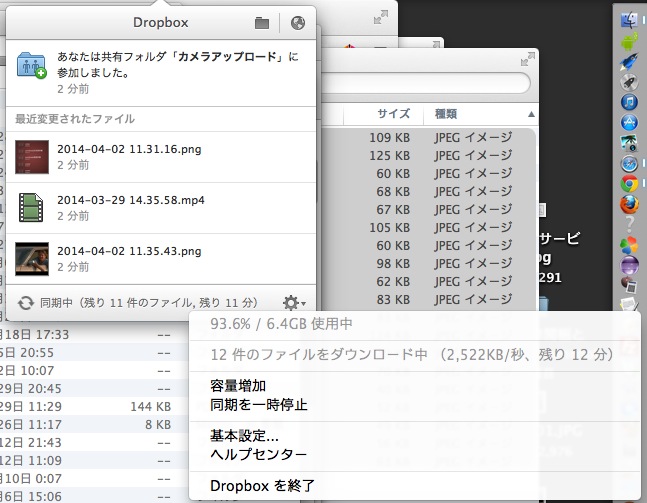This screenshot has height=503, width=647.
Task: Open the blue rocket app in Dock
Action: [629, 62]
